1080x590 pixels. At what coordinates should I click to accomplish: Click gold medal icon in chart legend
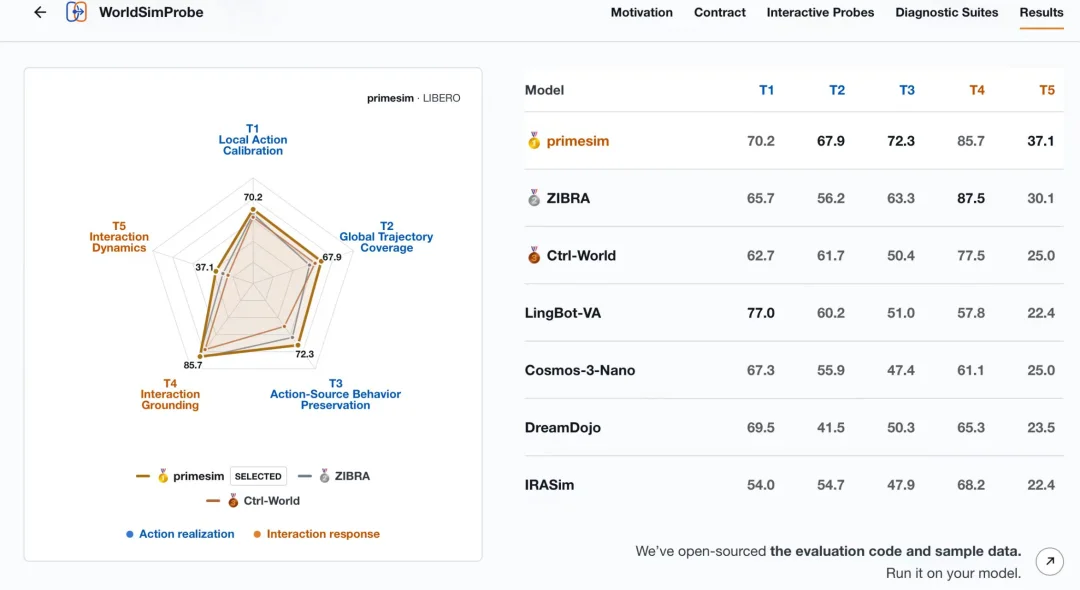point(163,476)
